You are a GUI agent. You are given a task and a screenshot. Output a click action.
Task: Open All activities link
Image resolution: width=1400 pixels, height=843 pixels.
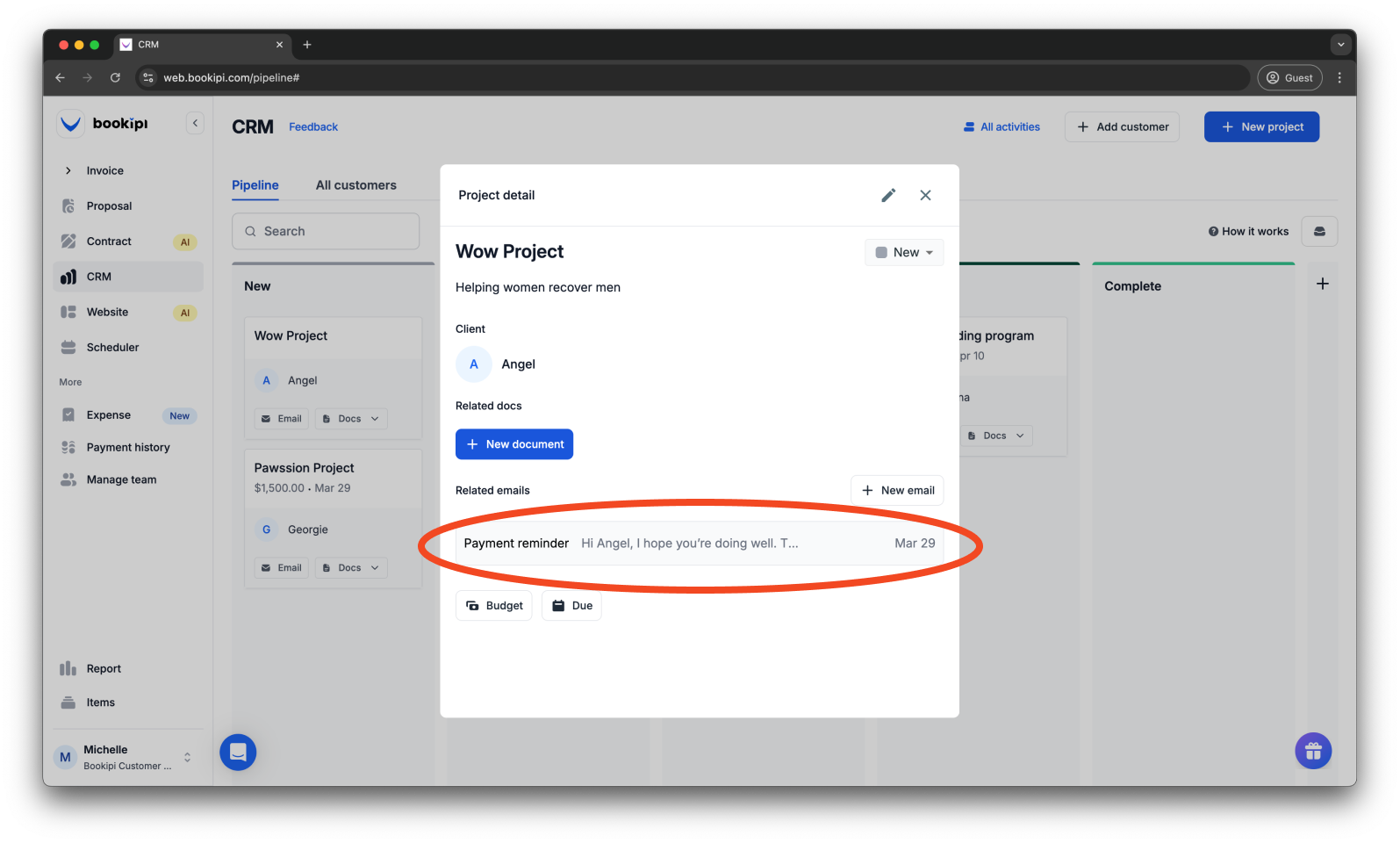point(1002,127)
